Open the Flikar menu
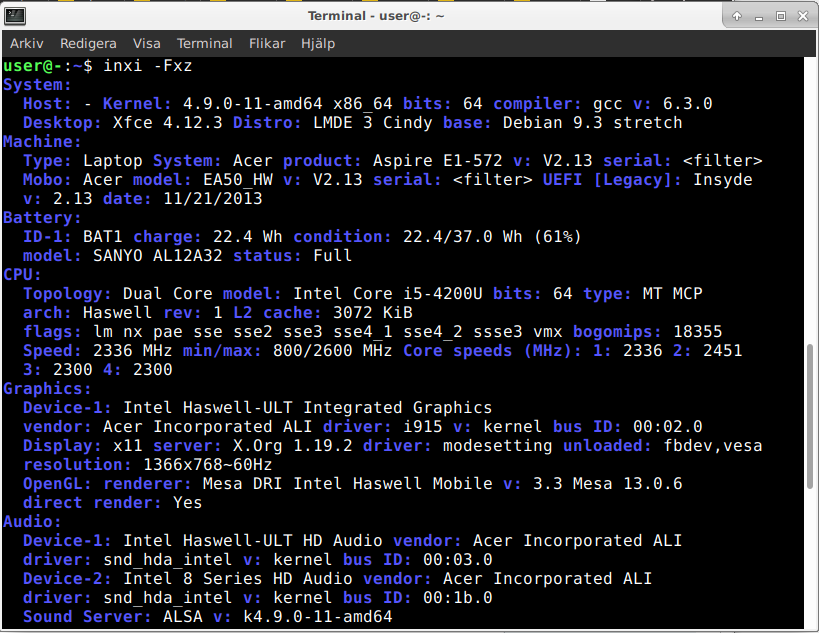 click(268, 44)
